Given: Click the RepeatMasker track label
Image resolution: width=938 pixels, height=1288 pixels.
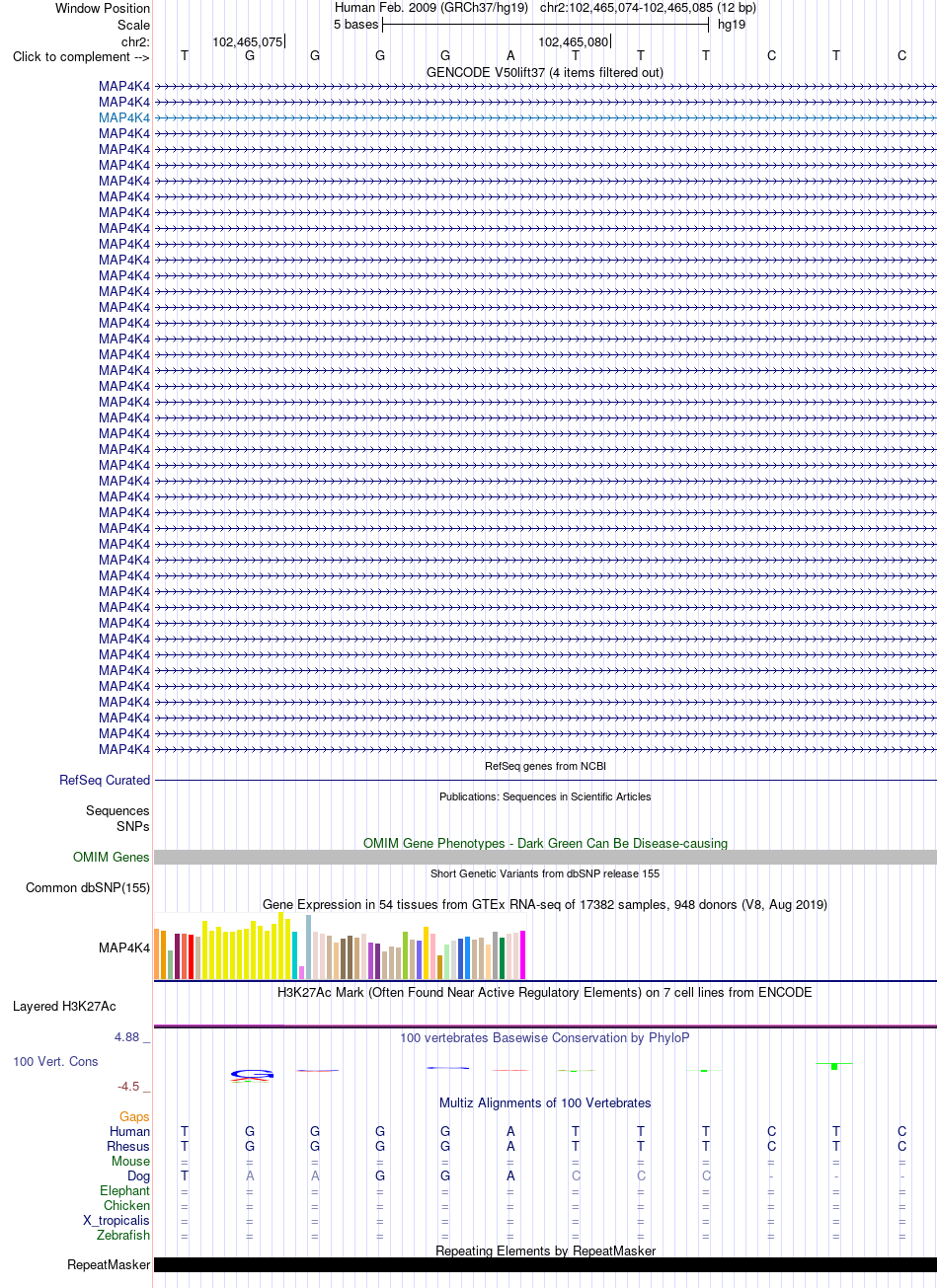Looking at the screenshot, I should 109,1265.
